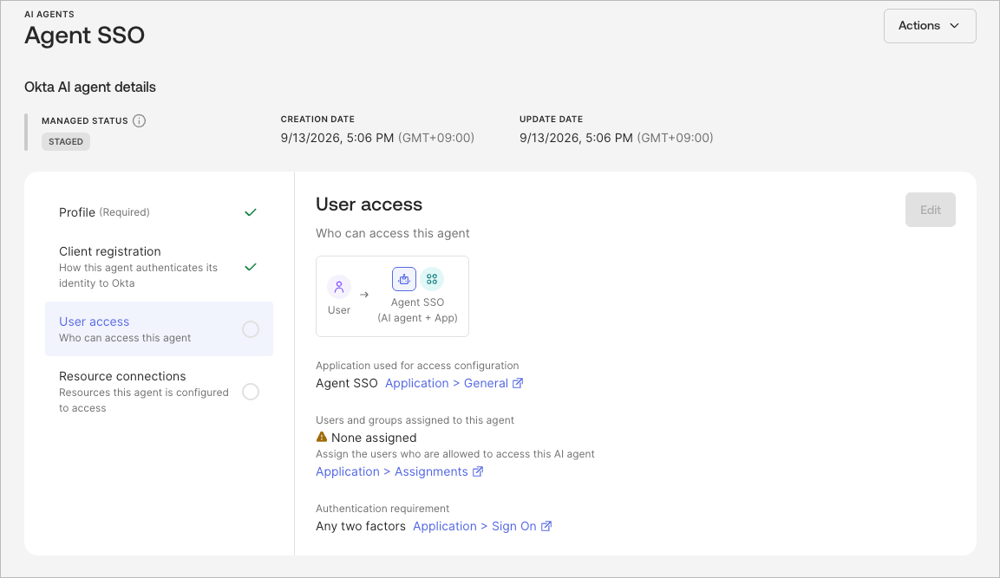1000x578 pixels.
Task: Click the CREATION DATE label
Action: click(318, 119)
